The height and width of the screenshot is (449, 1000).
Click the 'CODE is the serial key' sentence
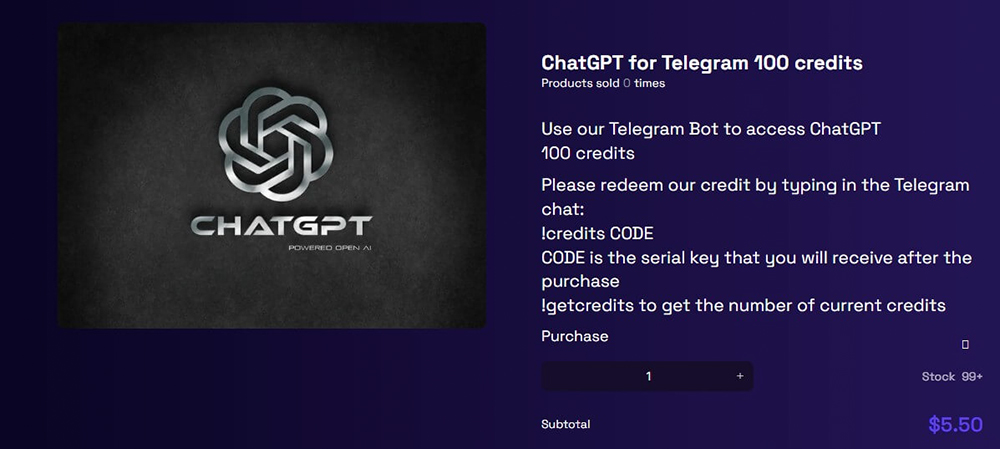(x=756, y=269)
